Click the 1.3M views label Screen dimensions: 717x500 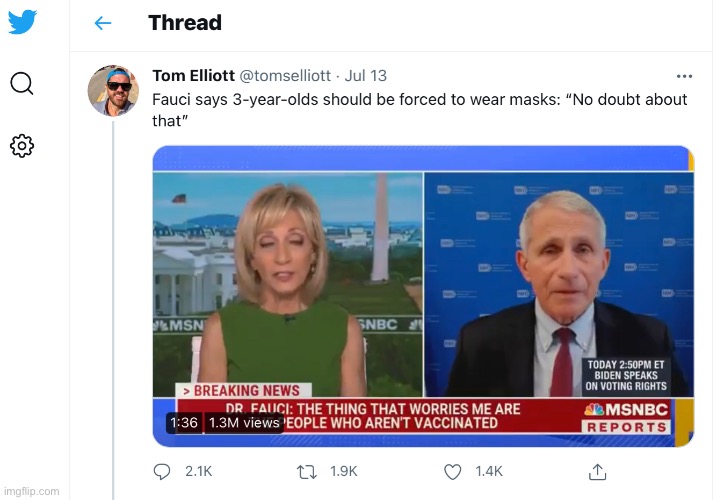[x=244, y=423]
